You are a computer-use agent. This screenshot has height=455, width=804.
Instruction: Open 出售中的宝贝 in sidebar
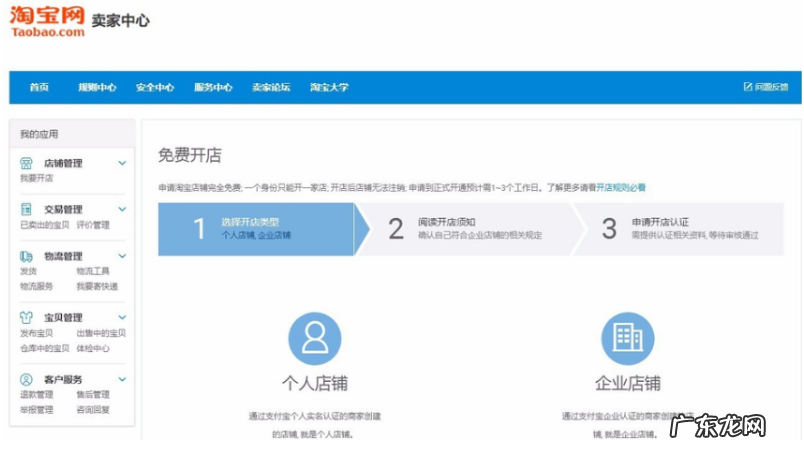[x=101, y=333]
